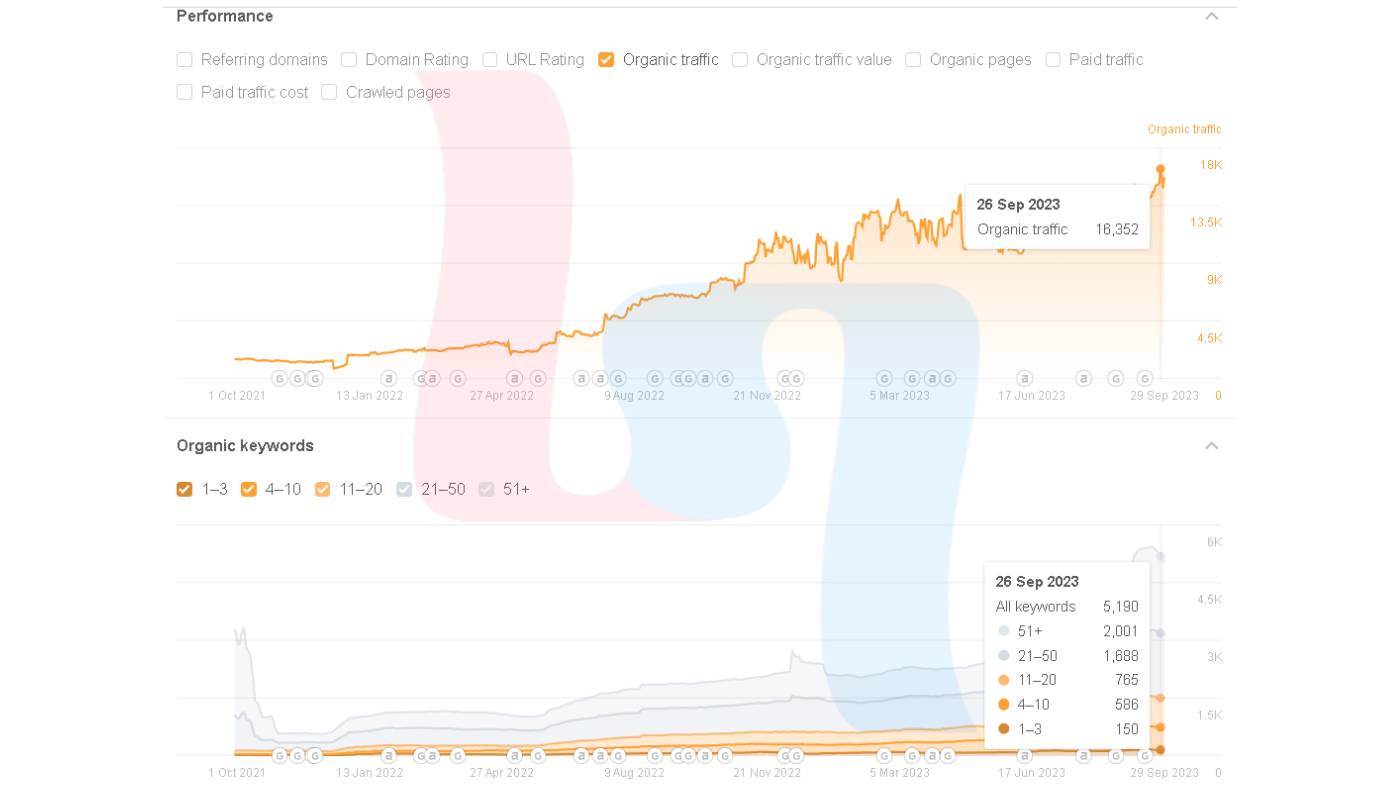Turn on the Domain Rating checkbox

point(349,60)
